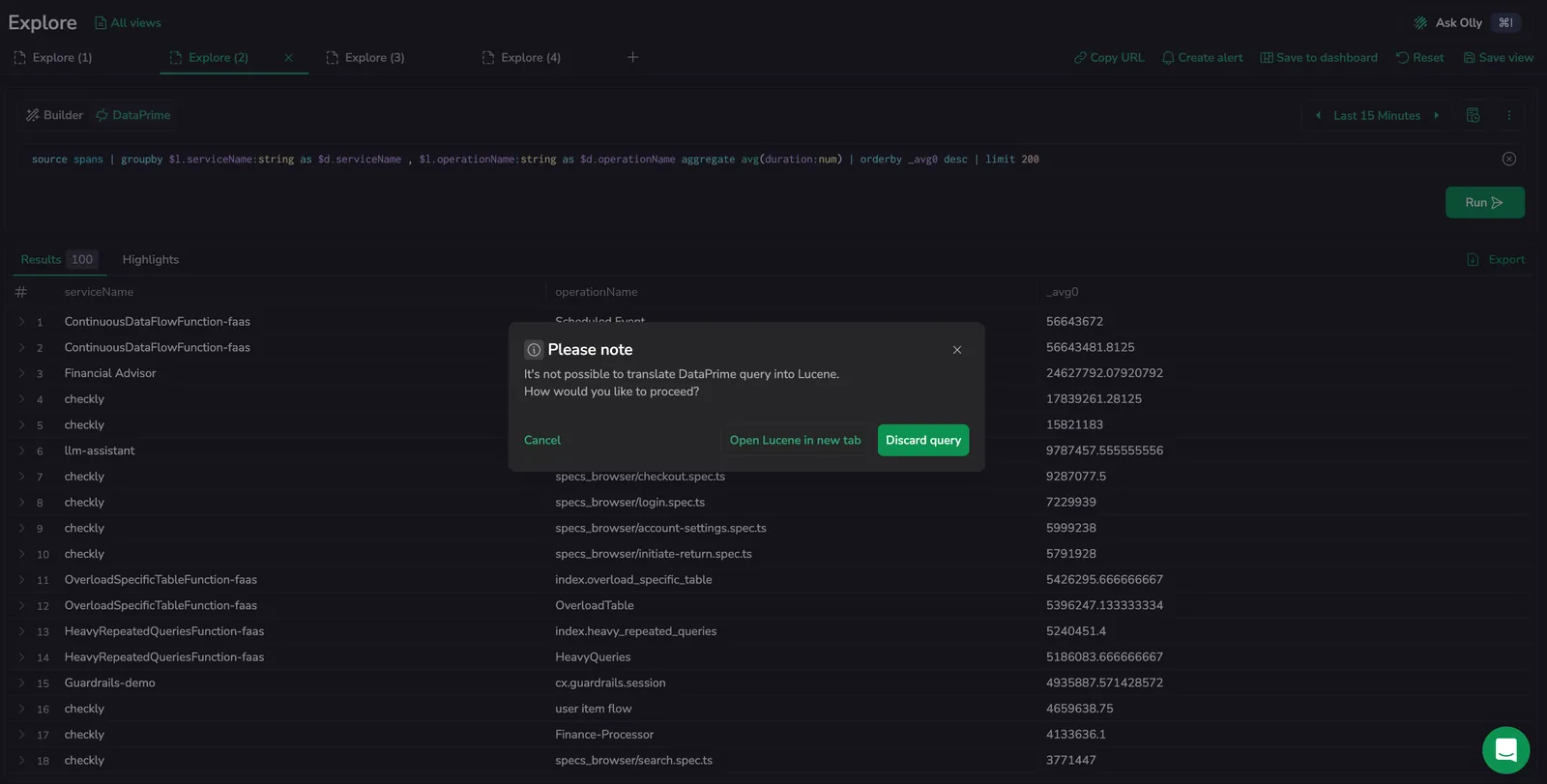Expand row 13 HeavyRepeatedQueriesFunction-faas
The width and height of the screenshot is (1547, 784).
pyautogui.click(x=21, y=631)
